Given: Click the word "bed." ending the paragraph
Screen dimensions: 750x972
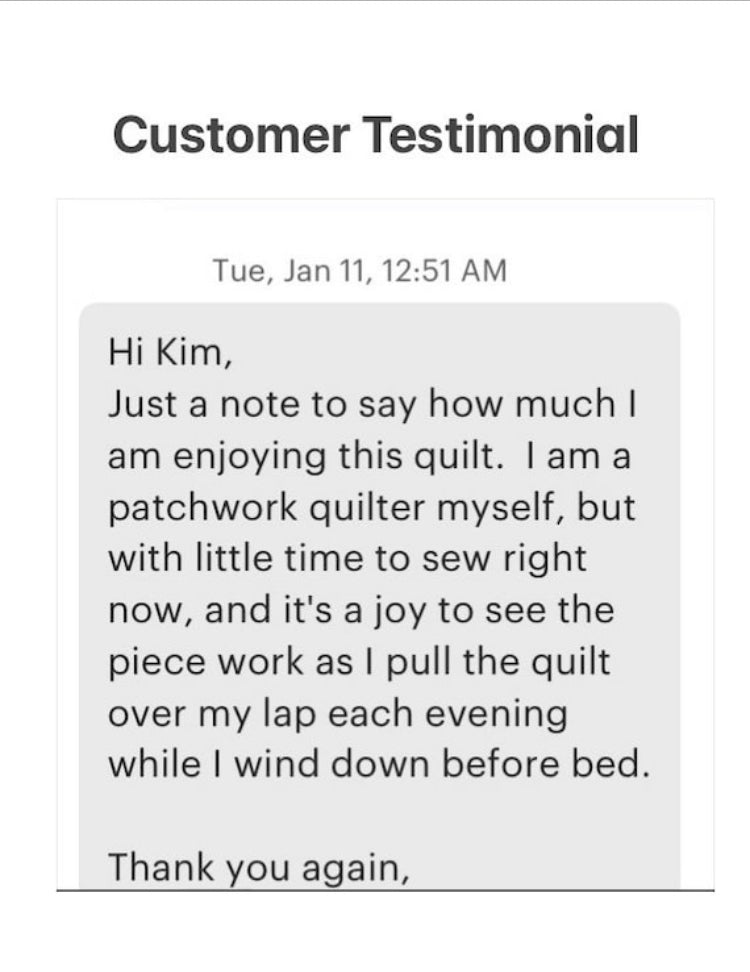Looking at the screenshot, I should click(x=611, y=766).
